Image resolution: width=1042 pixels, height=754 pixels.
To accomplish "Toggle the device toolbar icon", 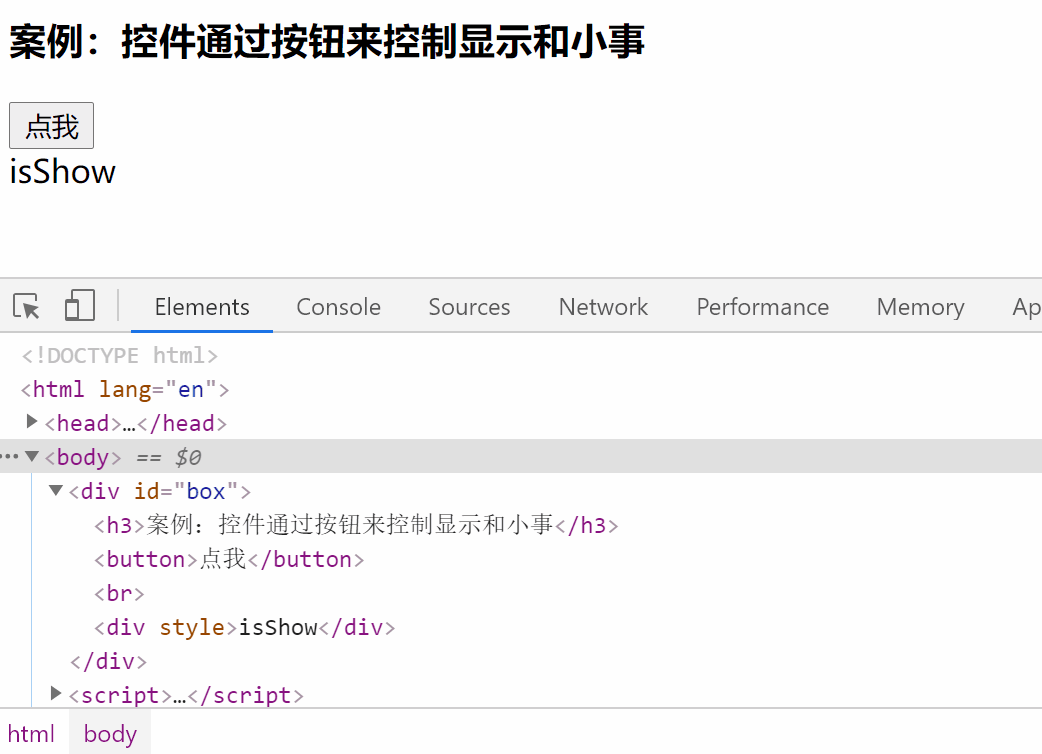I will click(79, 306).
